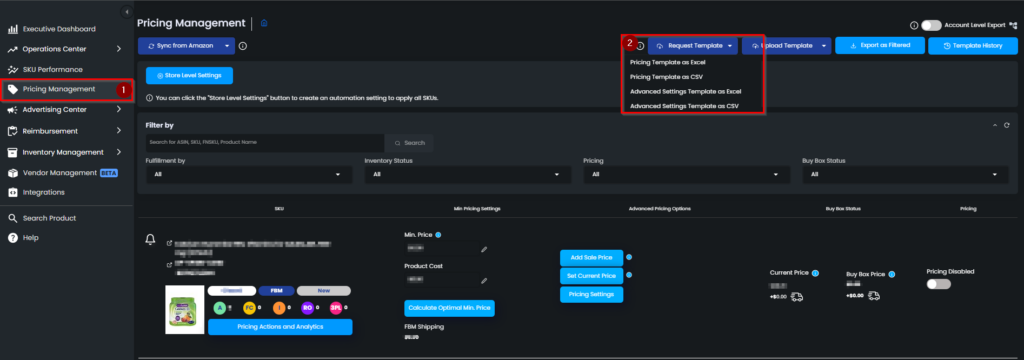The width and height of the screenshot is (1024, 360).
Task: Focus the ASIN, SKU, FNSKU search field
Action: [265, 142]
